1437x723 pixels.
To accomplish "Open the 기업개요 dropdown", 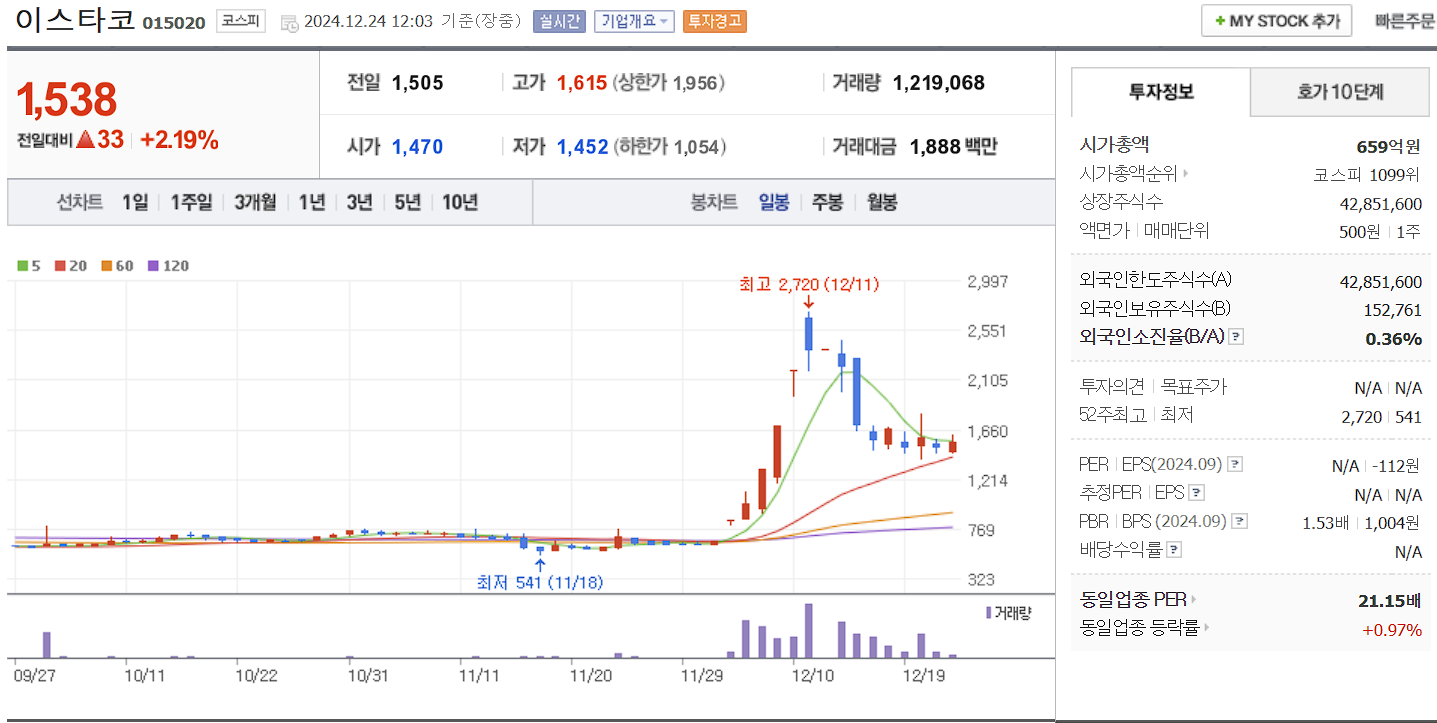I will [x=633, y=21].
